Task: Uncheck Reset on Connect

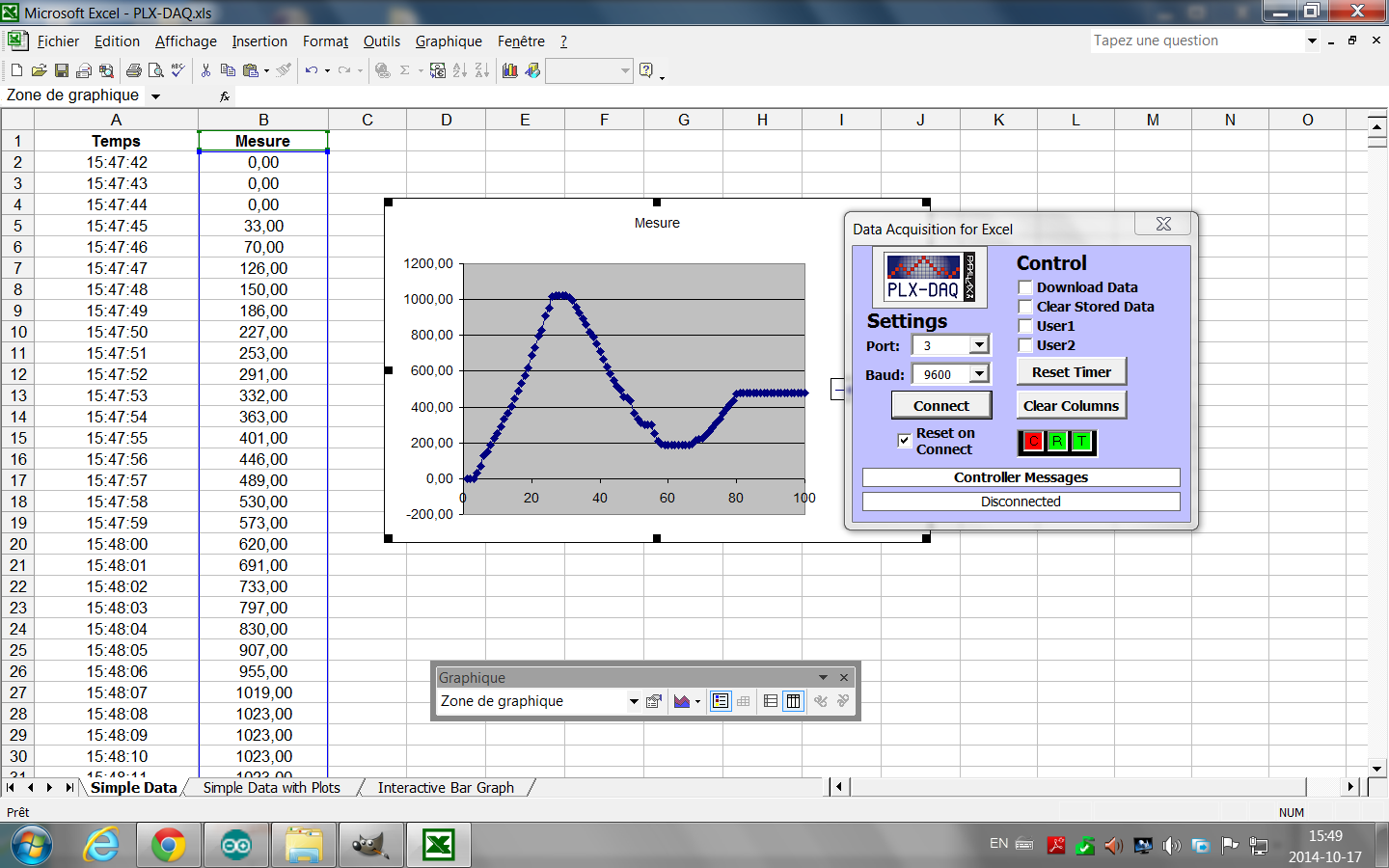Action: point(905,441)
